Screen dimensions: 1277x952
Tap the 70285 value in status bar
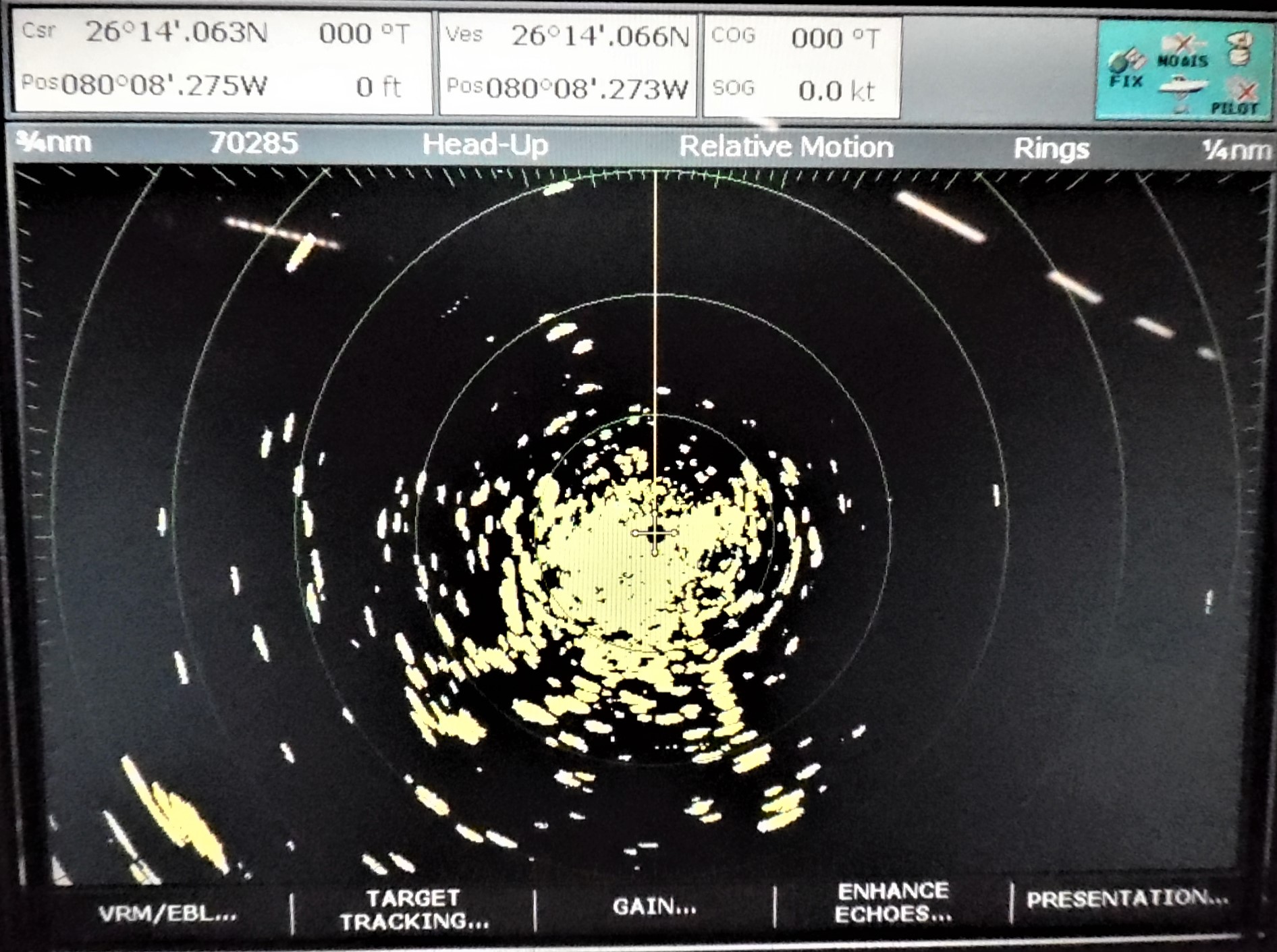(253, 142)
